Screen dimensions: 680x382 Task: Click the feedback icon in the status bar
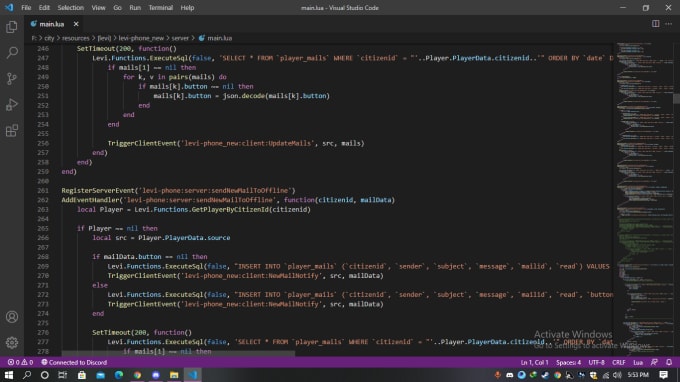(654, 362)
